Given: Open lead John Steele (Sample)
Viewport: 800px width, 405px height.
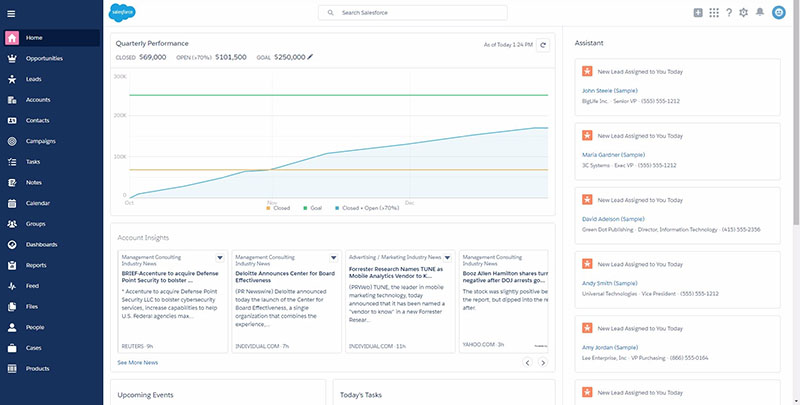Looking at the screenshot, I should click(x=610, y=91).
